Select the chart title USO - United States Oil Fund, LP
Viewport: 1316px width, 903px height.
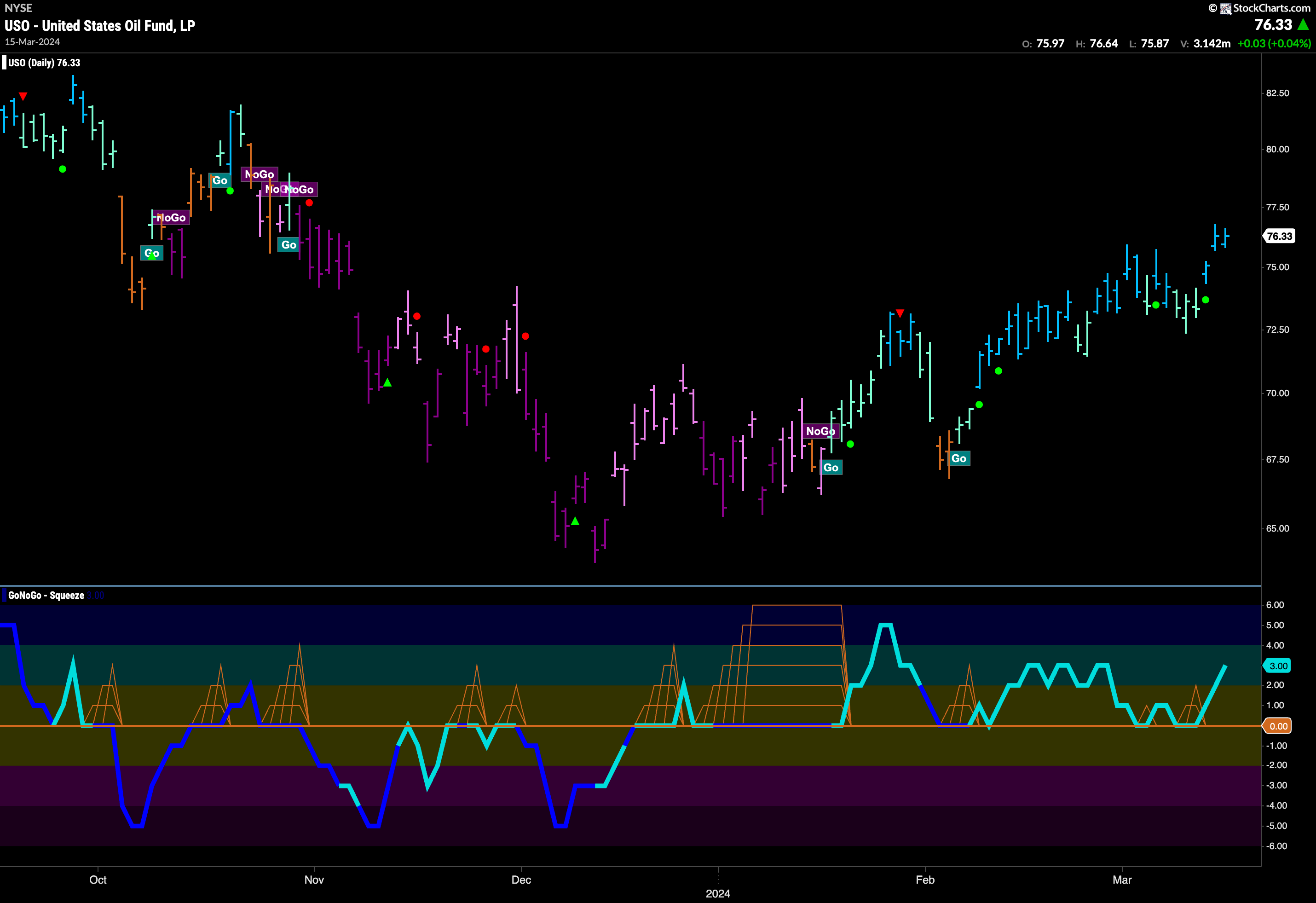100,25
